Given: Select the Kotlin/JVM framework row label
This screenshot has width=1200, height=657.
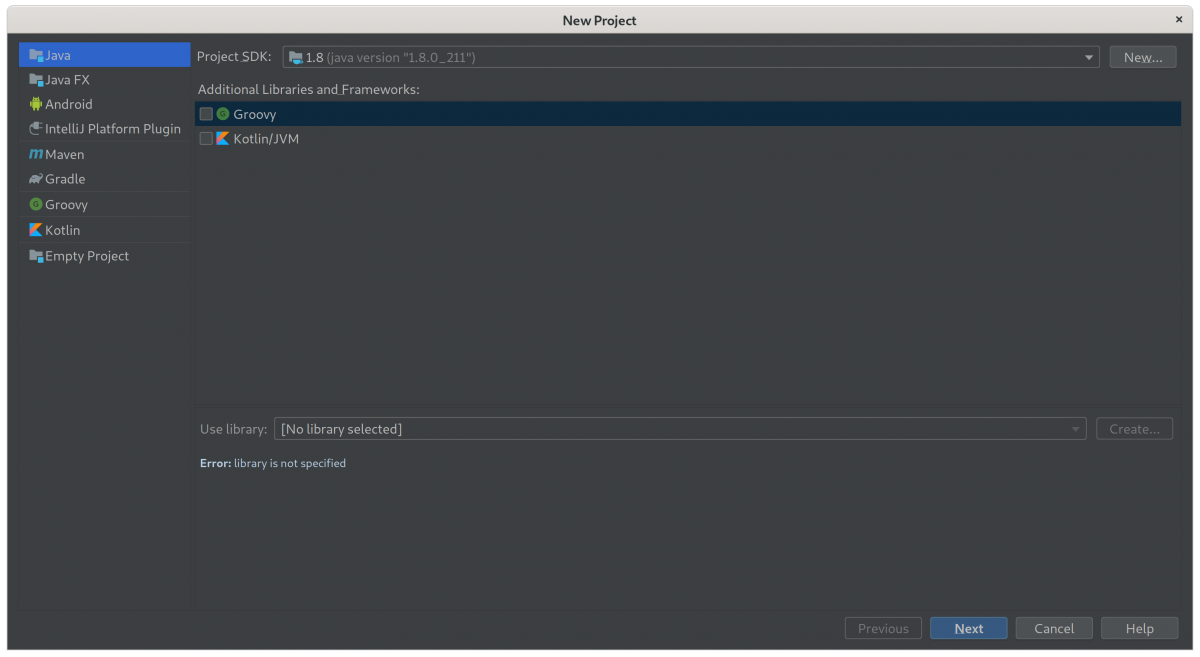Looking at the screenshot, I should coord(266,139).
